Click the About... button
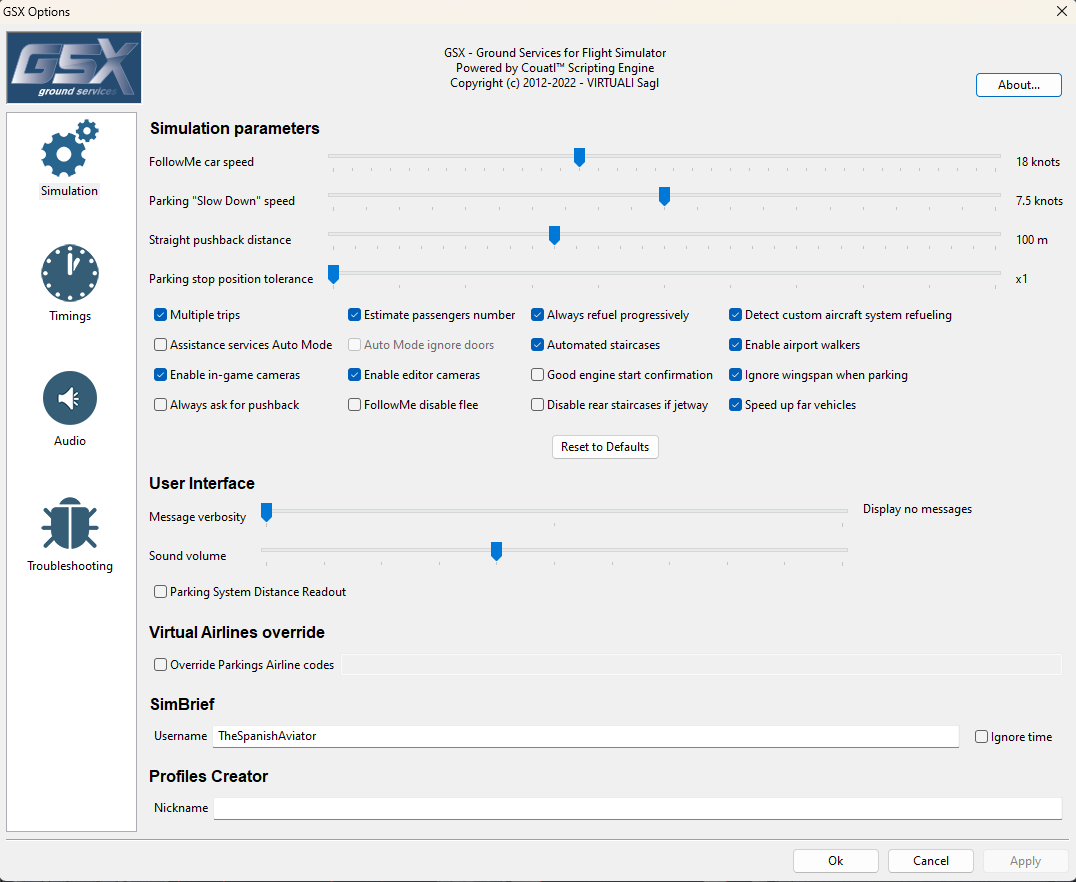 tap(1018, 85)
